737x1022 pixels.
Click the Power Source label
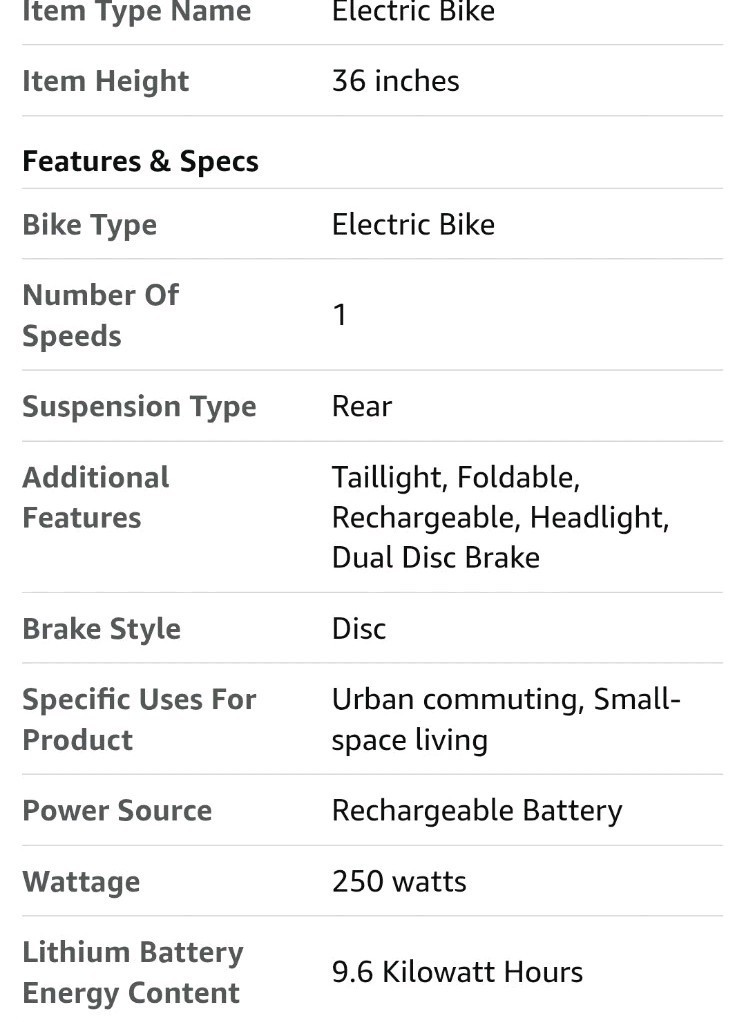tap(117, 811)
